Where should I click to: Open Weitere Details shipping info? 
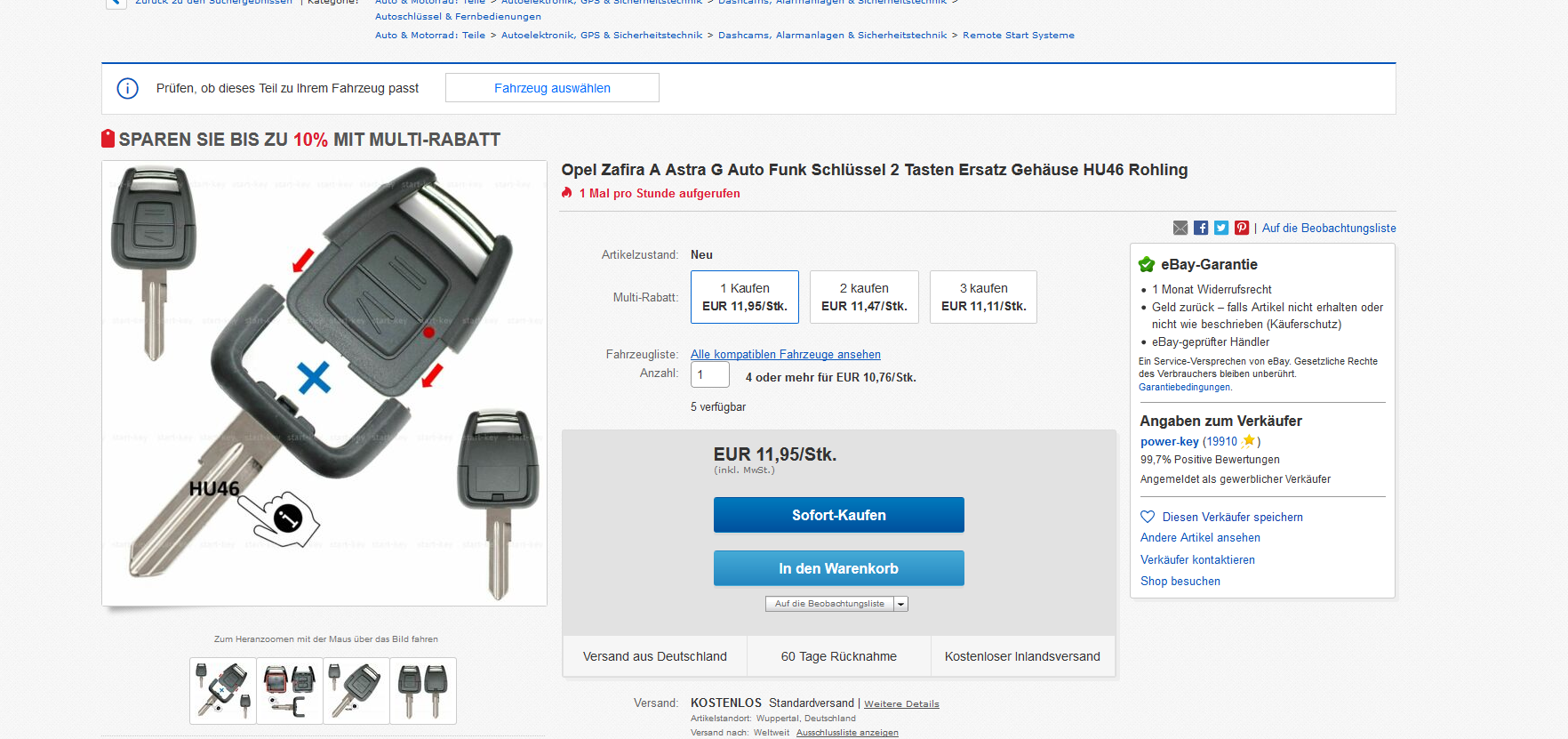tap(901, 703)
